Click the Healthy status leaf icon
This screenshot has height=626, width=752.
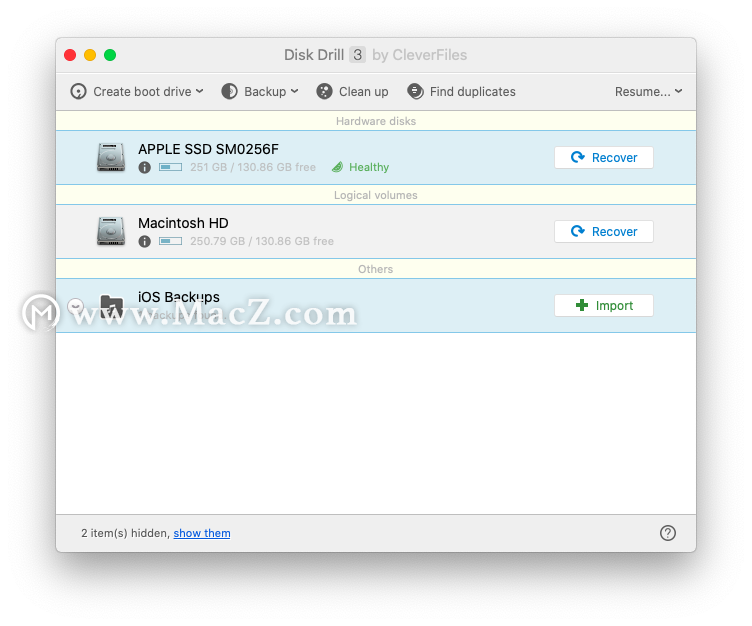tap(338, 167)
